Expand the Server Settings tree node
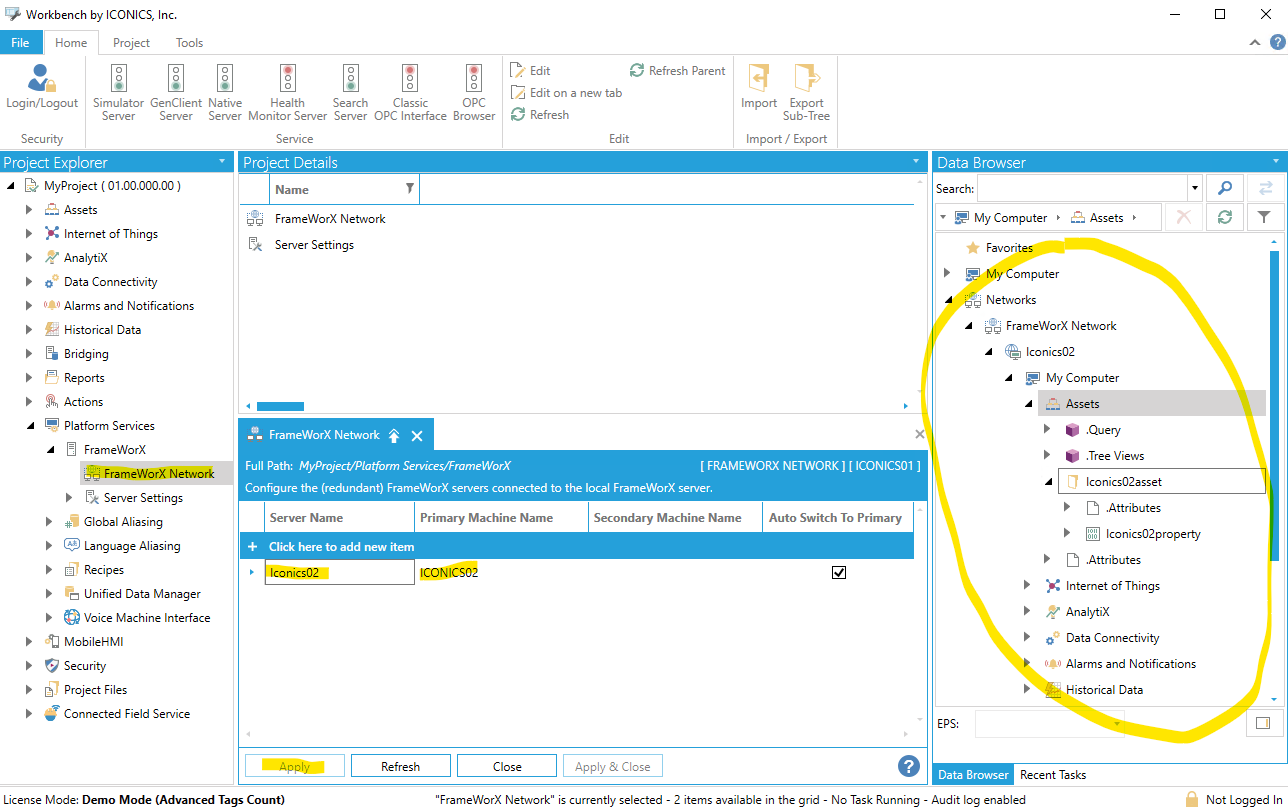 (69, 498)
